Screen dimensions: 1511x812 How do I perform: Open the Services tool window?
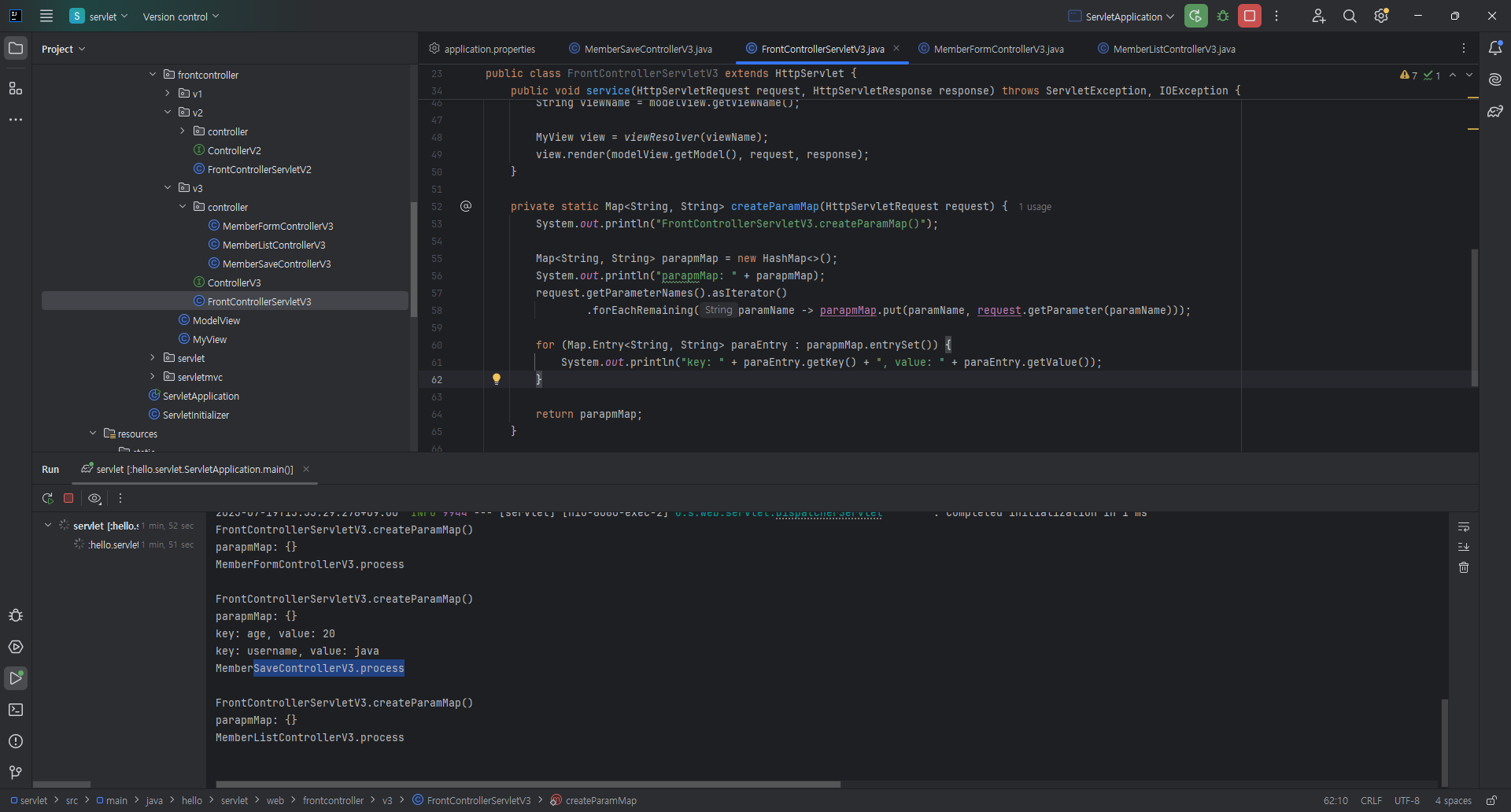(x=16, y=647)
